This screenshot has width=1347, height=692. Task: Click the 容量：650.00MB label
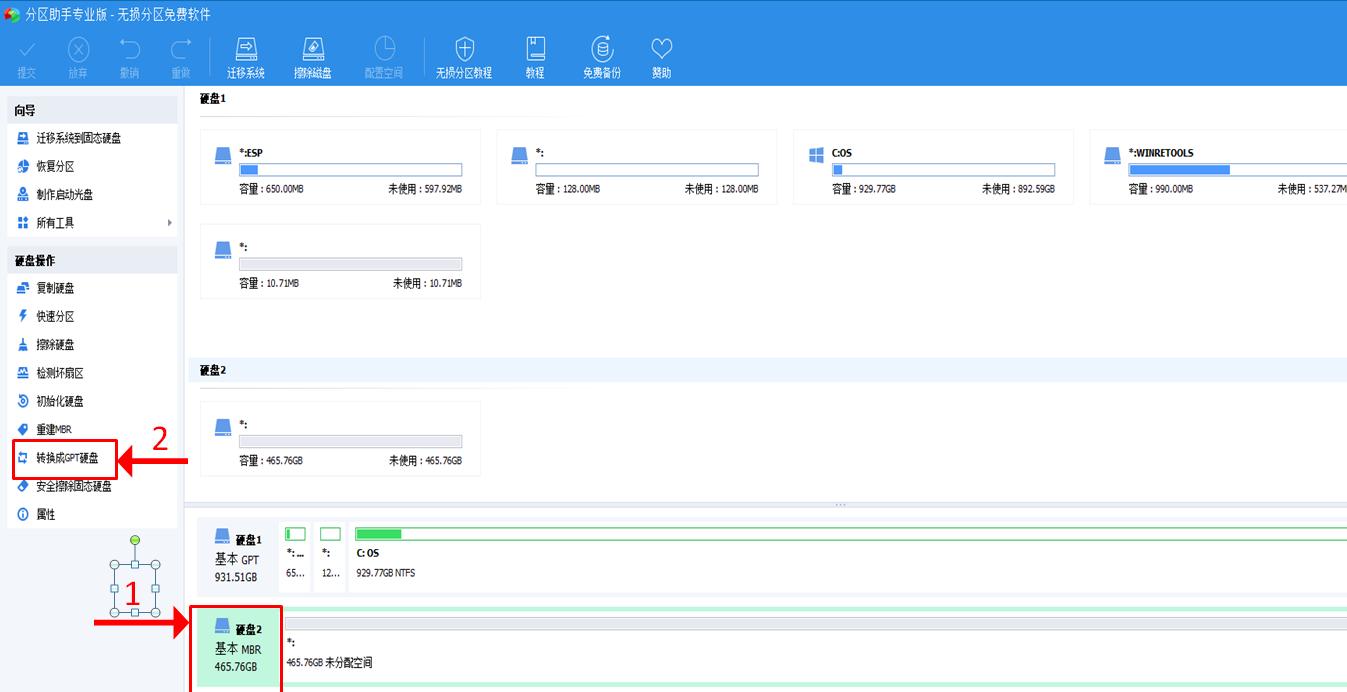coord(270,189)
